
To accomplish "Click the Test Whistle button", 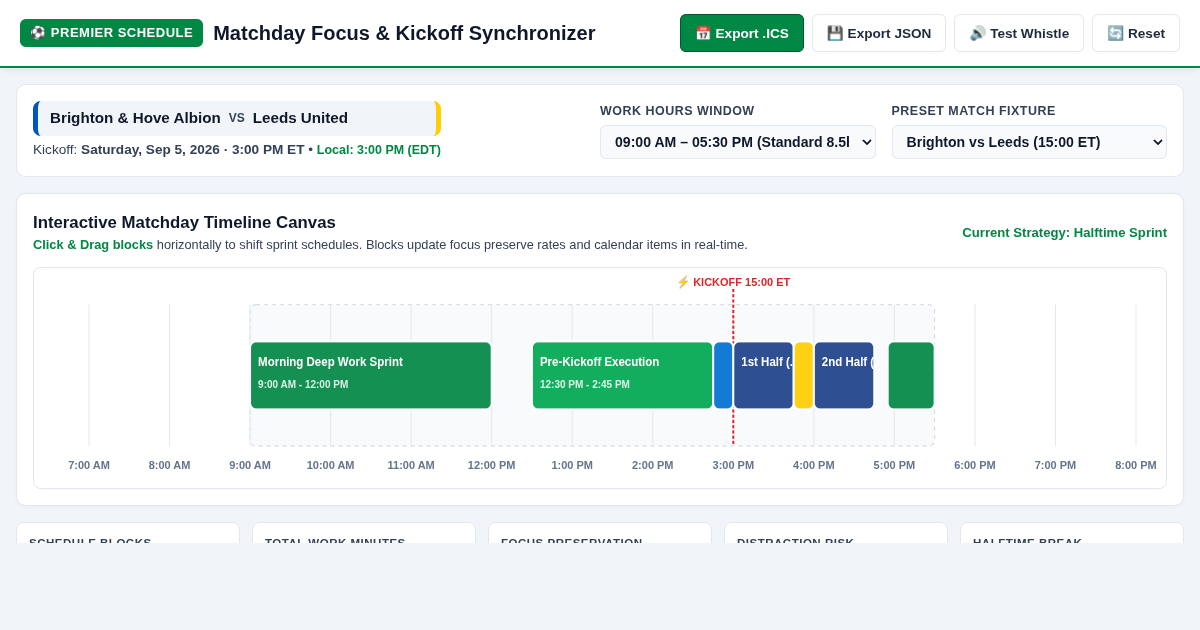I will click(1019, 33).
